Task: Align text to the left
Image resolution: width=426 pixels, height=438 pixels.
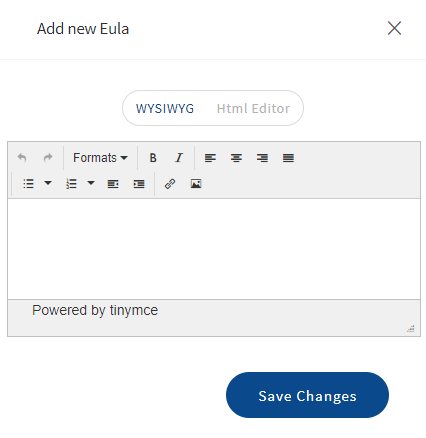Action: point(210,158)
